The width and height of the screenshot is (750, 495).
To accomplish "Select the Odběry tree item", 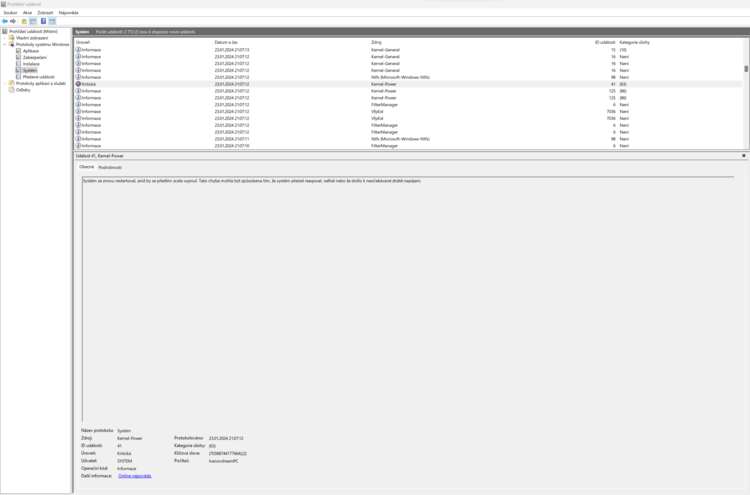I will point(23,90).
